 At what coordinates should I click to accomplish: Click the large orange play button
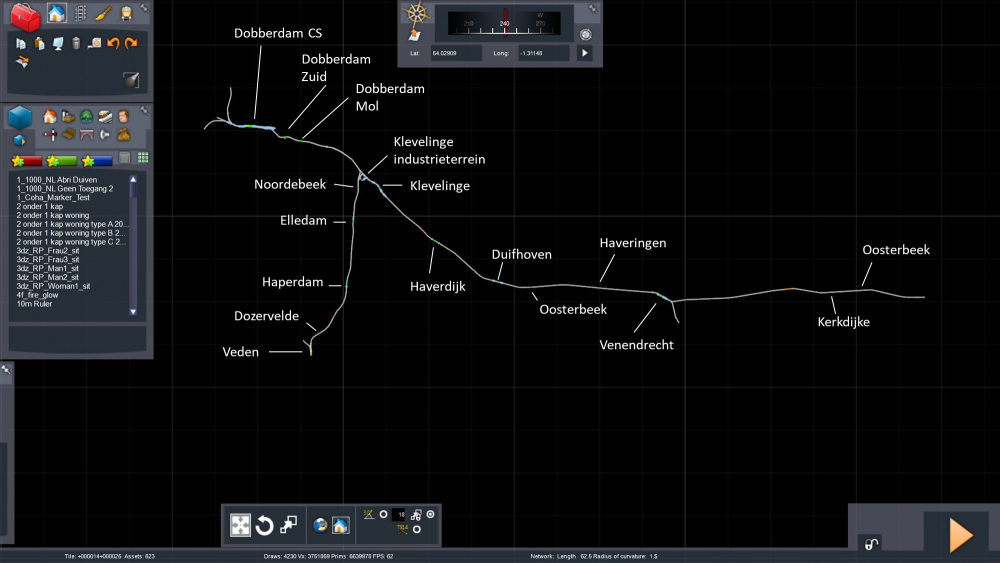tap(960, 534)
